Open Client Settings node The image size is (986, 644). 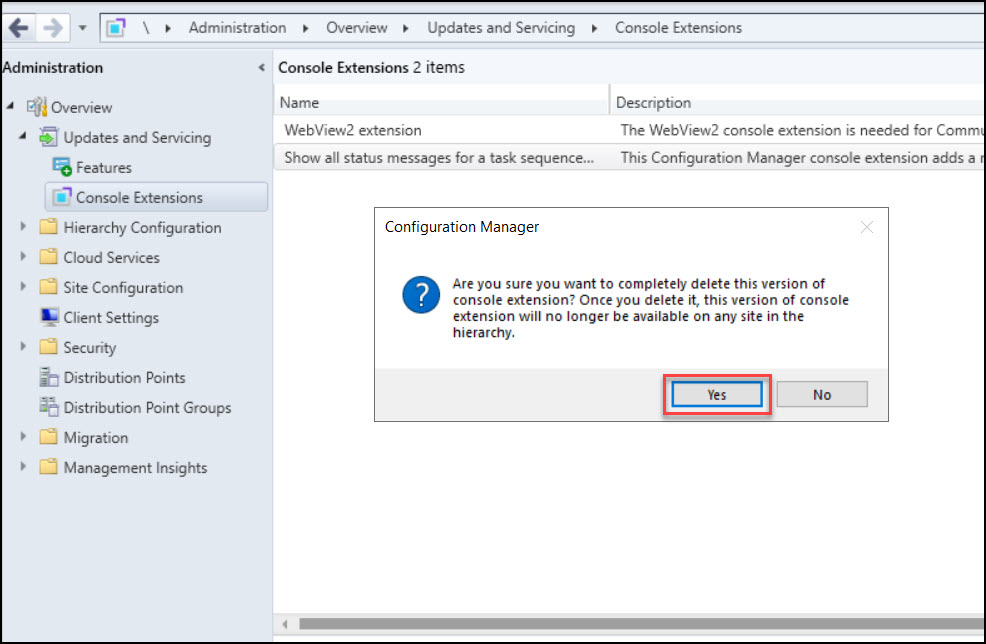(111, 318)
